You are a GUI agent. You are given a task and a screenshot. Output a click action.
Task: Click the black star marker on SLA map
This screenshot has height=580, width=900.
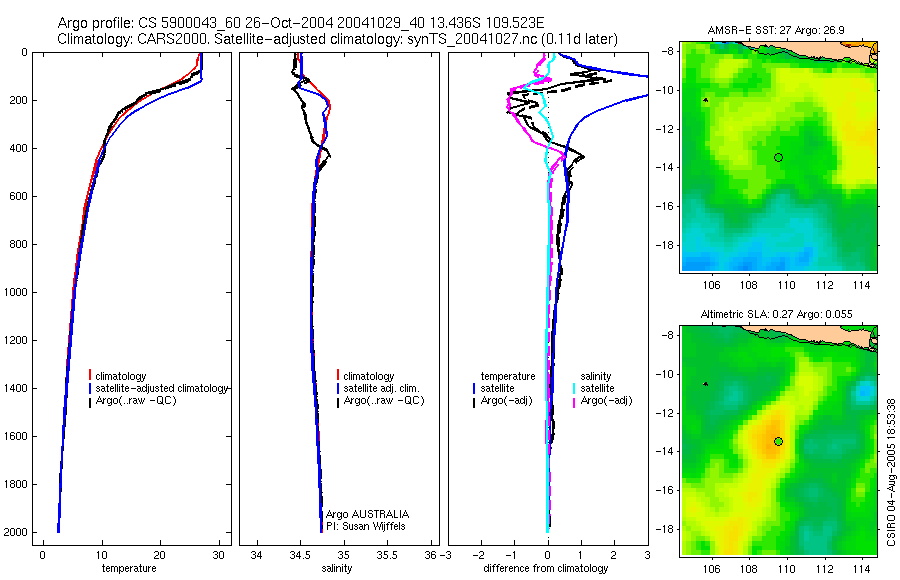coord(705,384)
